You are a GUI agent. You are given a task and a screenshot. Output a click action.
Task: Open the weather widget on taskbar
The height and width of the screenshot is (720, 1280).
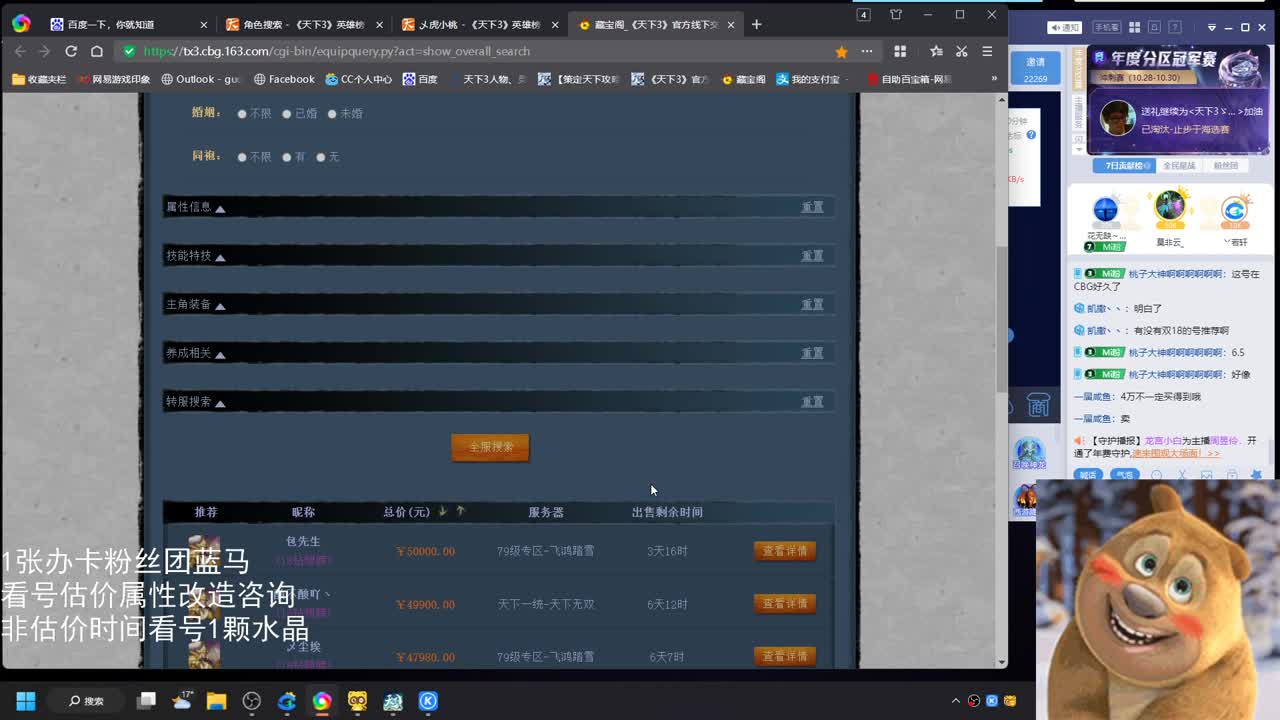click(182, 700)
